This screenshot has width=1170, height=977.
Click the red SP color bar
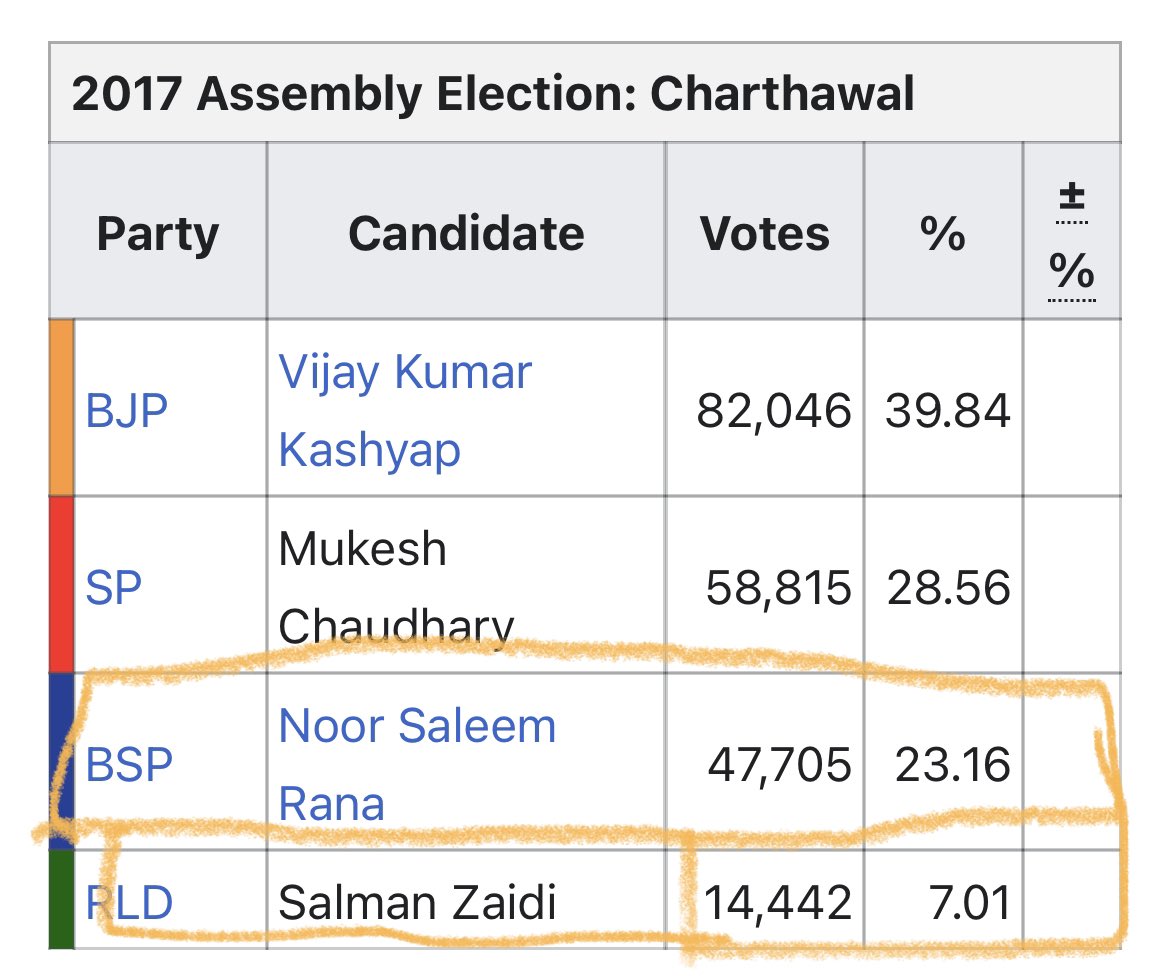62,585
